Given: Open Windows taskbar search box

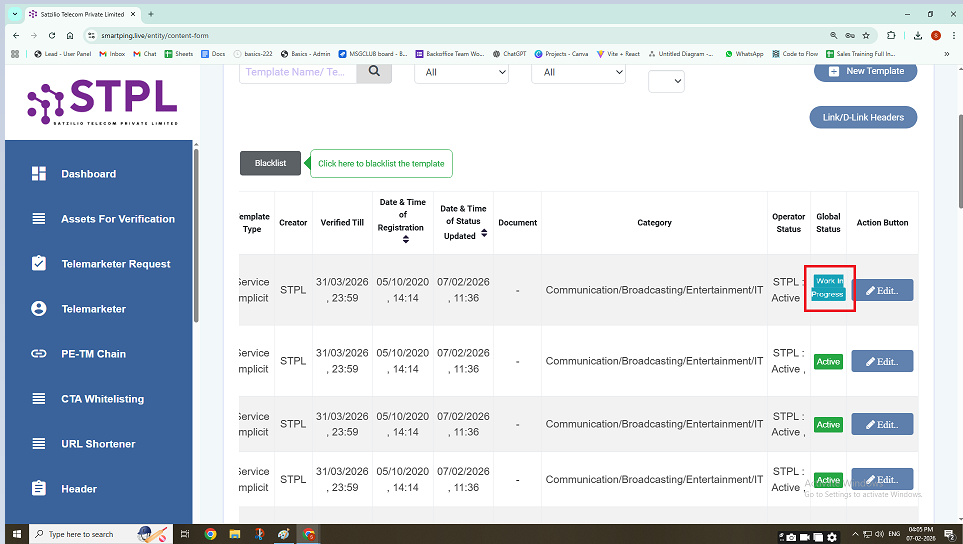Looking at the screenshot, I should [90, 534].
